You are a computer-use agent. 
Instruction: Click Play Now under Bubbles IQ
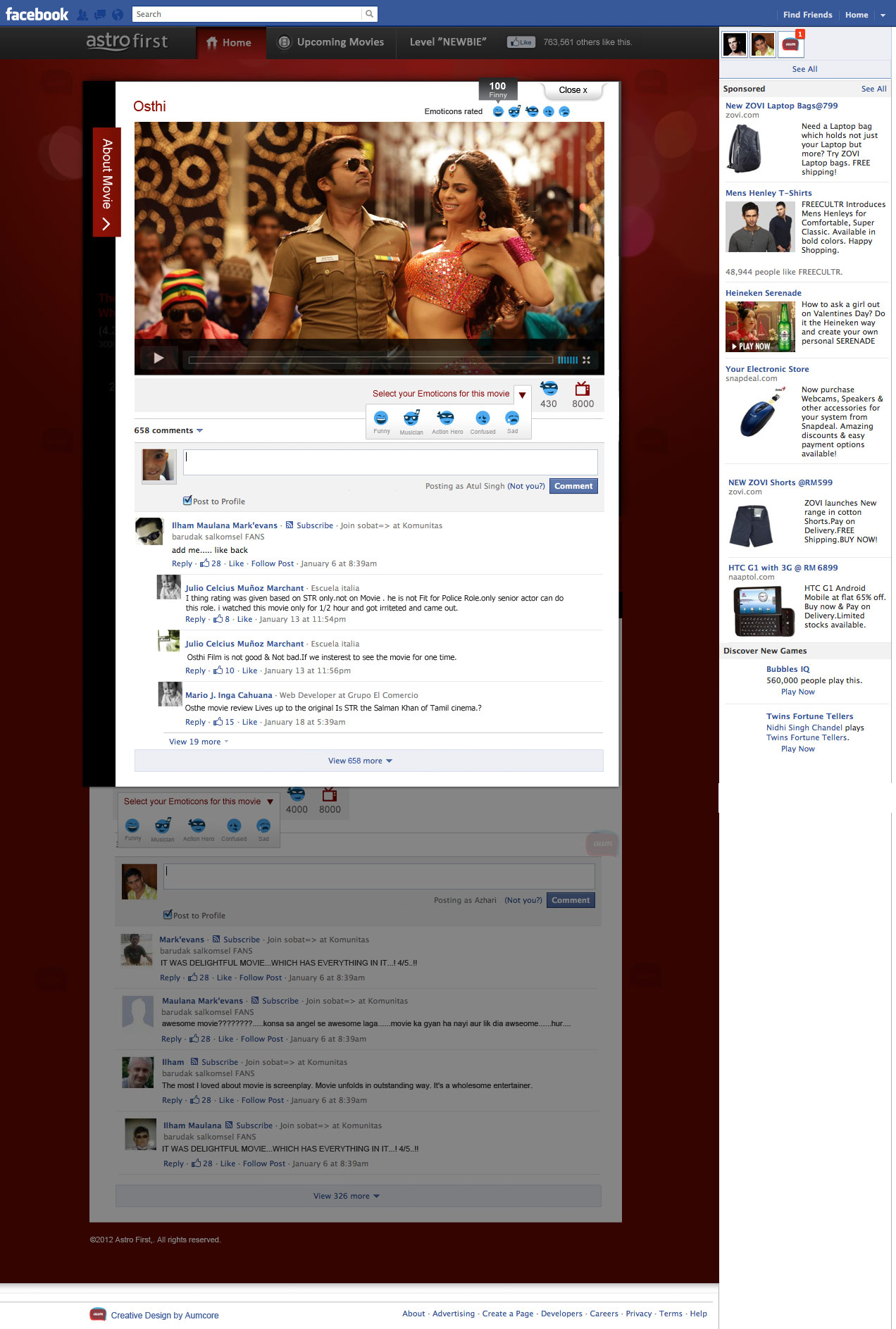coord(797,692)
